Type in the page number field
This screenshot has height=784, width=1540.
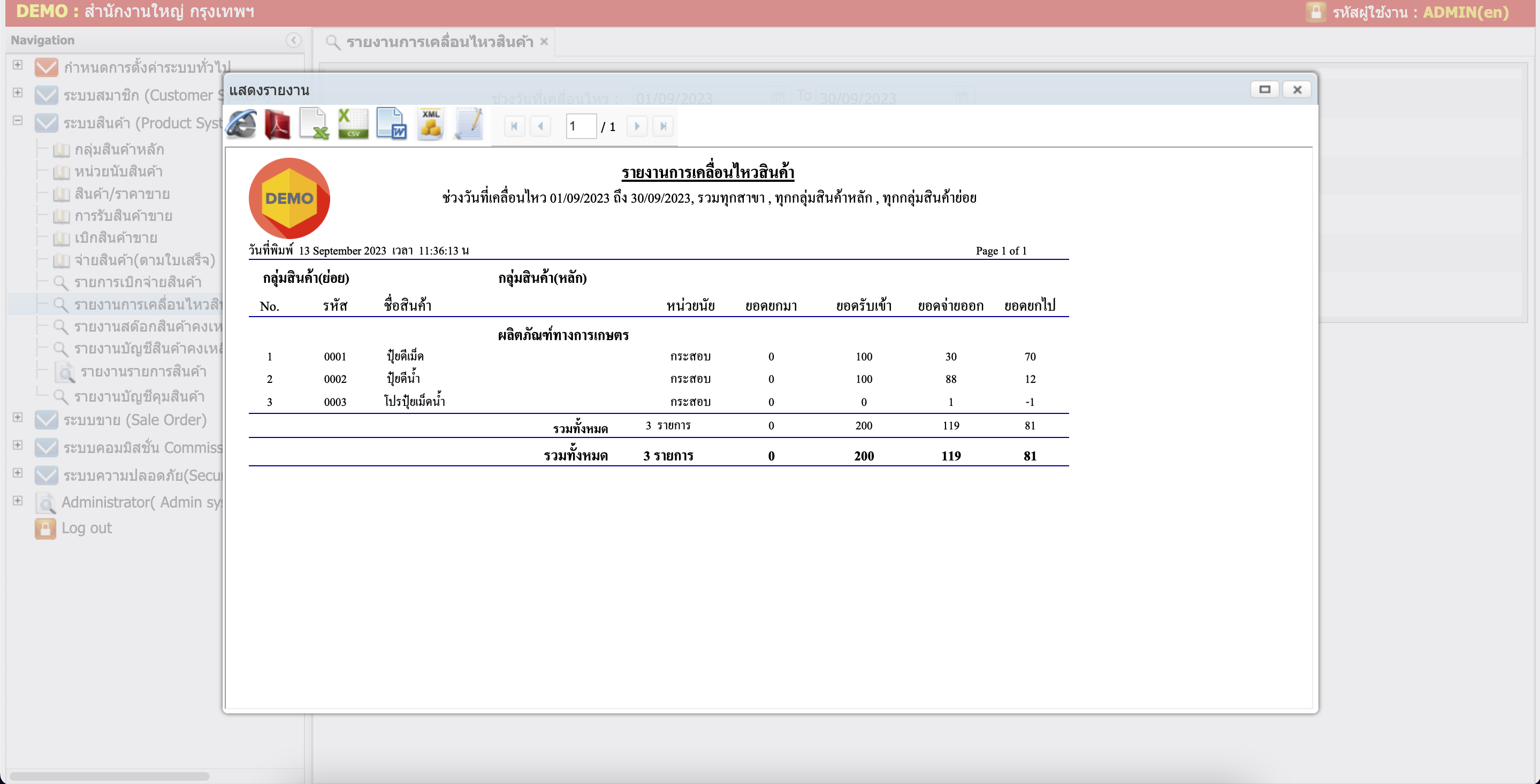pyautogui.click(x=581, y=126)
